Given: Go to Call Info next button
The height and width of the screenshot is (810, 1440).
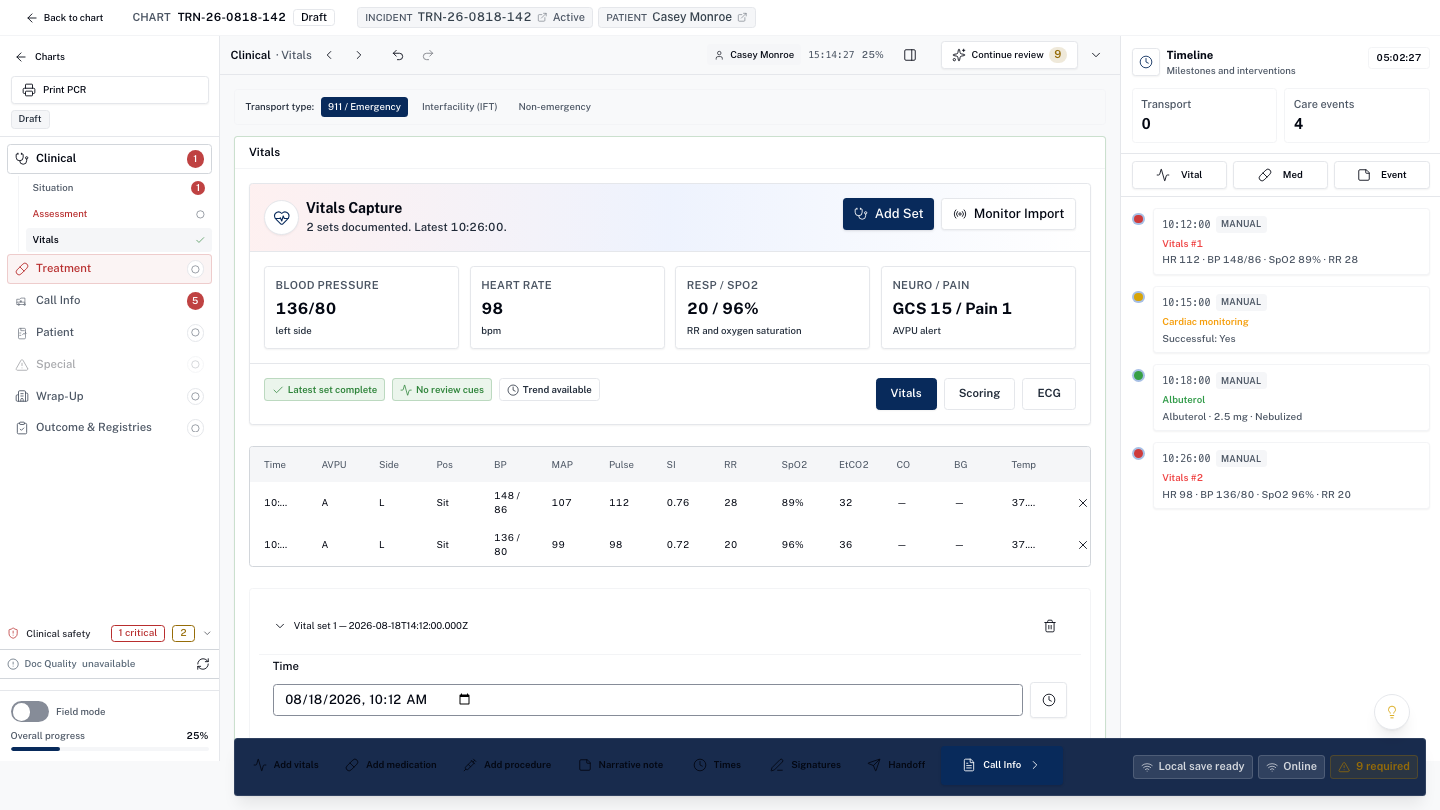Looking at the screenshot, I should point(1002,765).
